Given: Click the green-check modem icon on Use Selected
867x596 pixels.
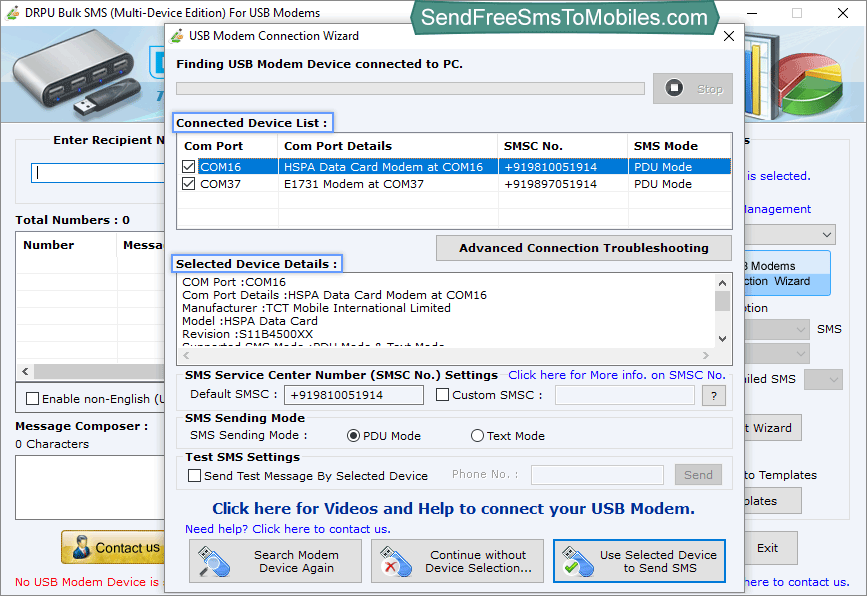Looking at the screenshot, I should (578, 562).
